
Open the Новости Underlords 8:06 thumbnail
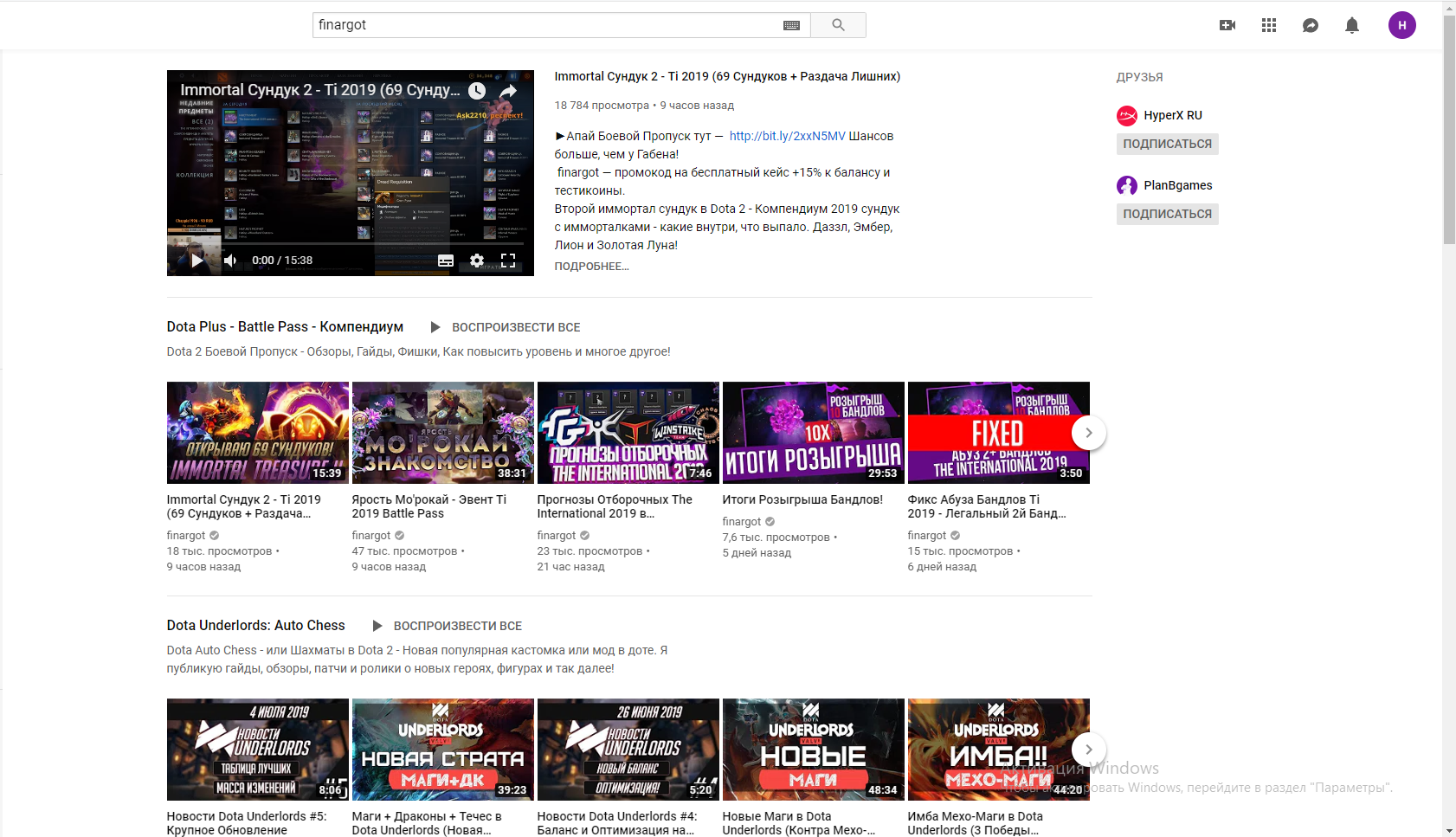point(258,750)
